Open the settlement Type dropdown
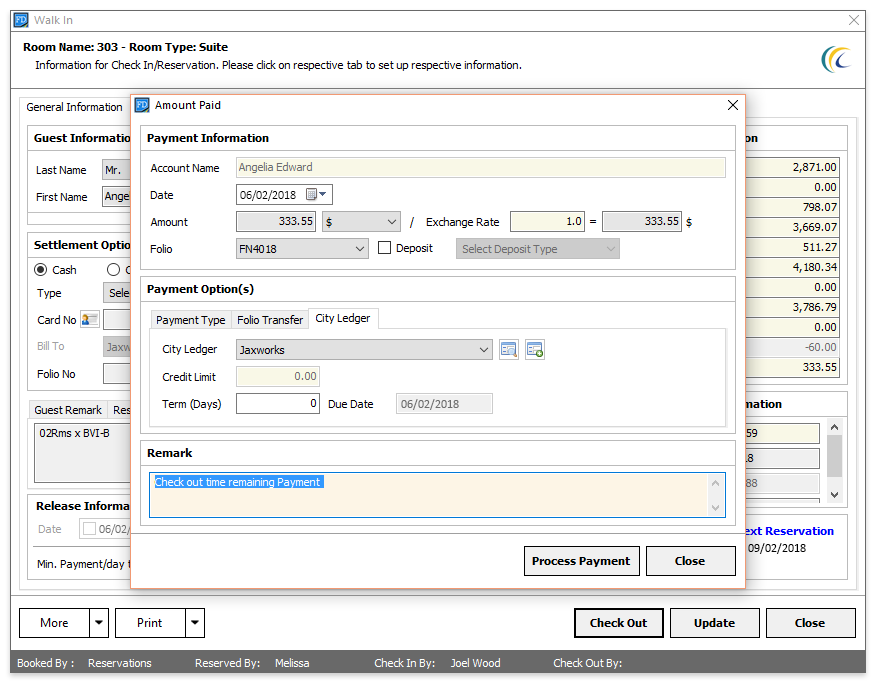 [x=117, y=293]
